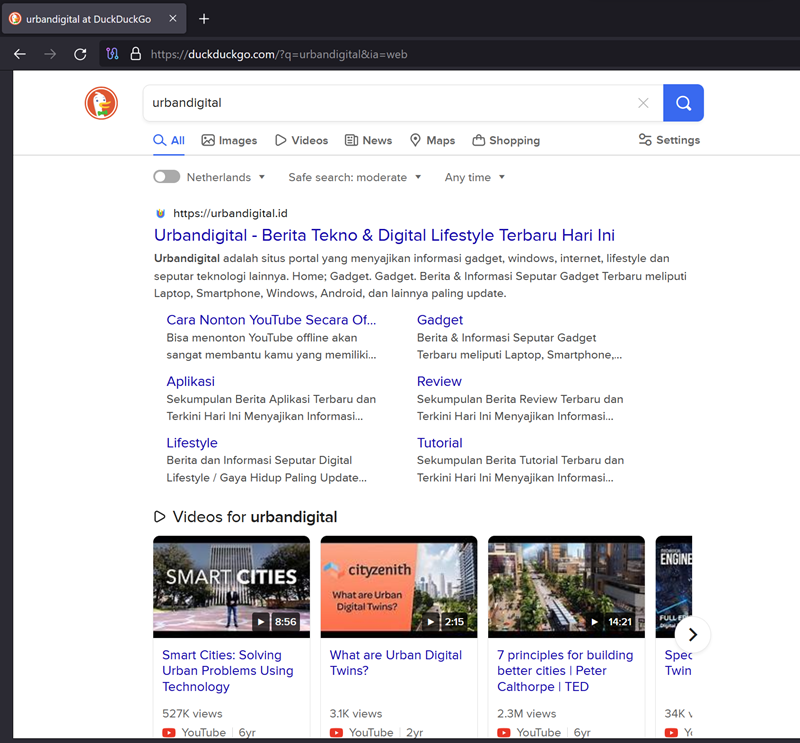Go back using the browser back arrow
Image resolution: width=800 pixels, height=743 pixels.
coord(20,54)
